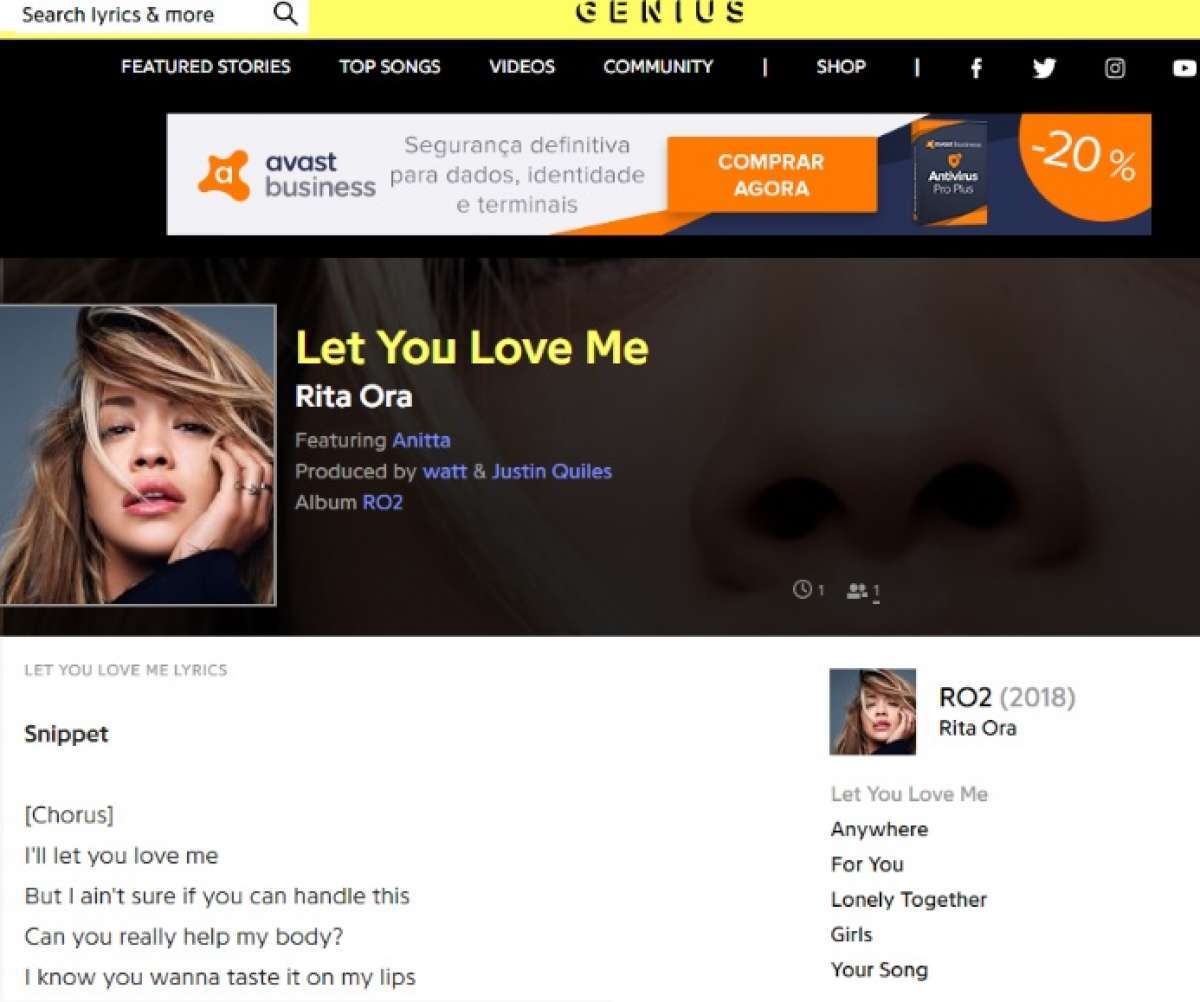The width and height of the screenshot is (1200, 1002).
Task: Open the RO2 album link
Action: tap(382, 502)
